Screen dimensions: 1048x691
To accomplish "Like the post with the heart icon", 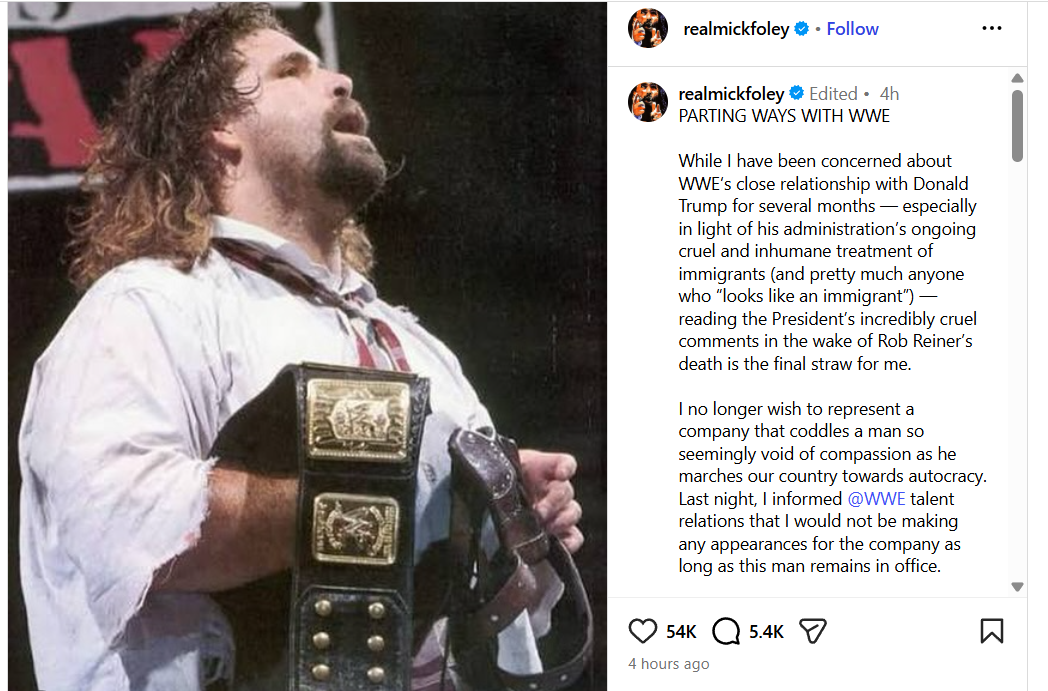I will [642, 631].
